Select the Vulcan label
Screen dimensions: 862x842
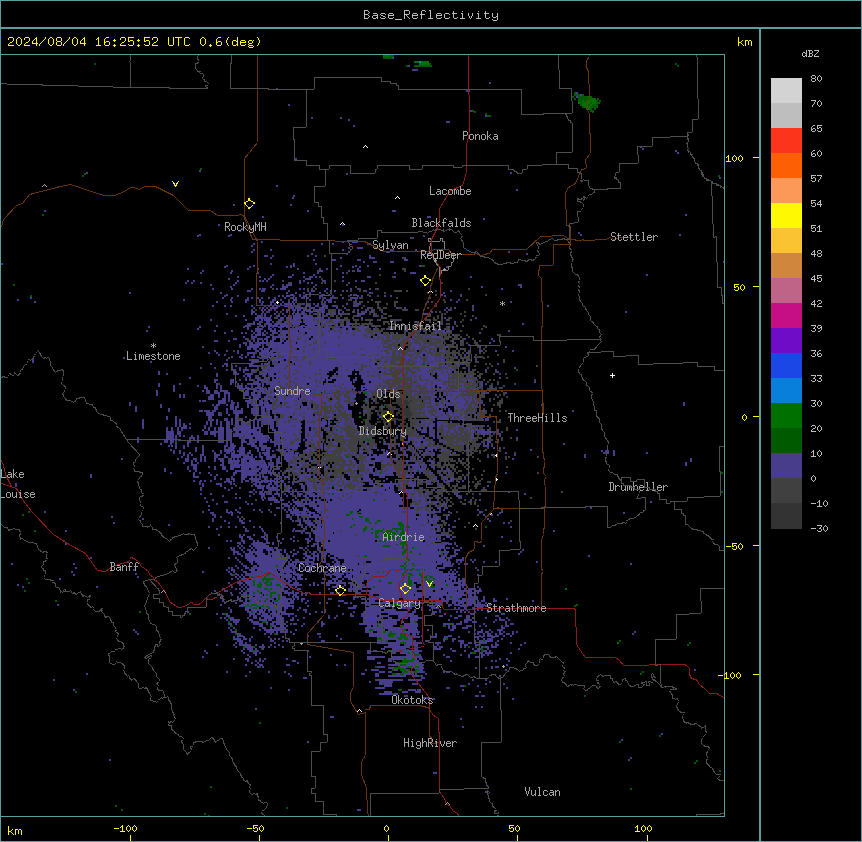pos(543,792)
